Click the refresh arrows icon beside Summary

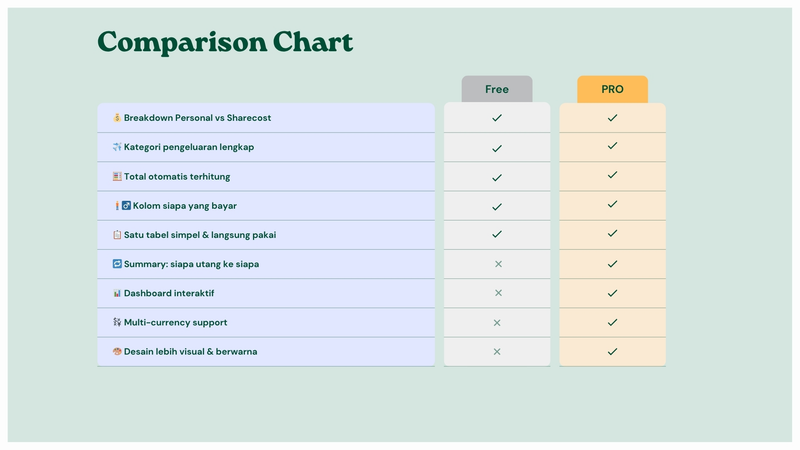(117, 264)
